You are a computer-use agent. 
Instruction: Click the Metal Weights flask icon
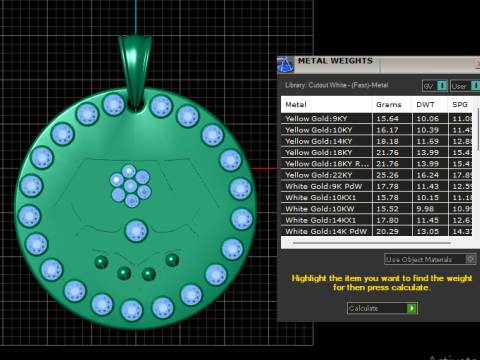(285, 64)
